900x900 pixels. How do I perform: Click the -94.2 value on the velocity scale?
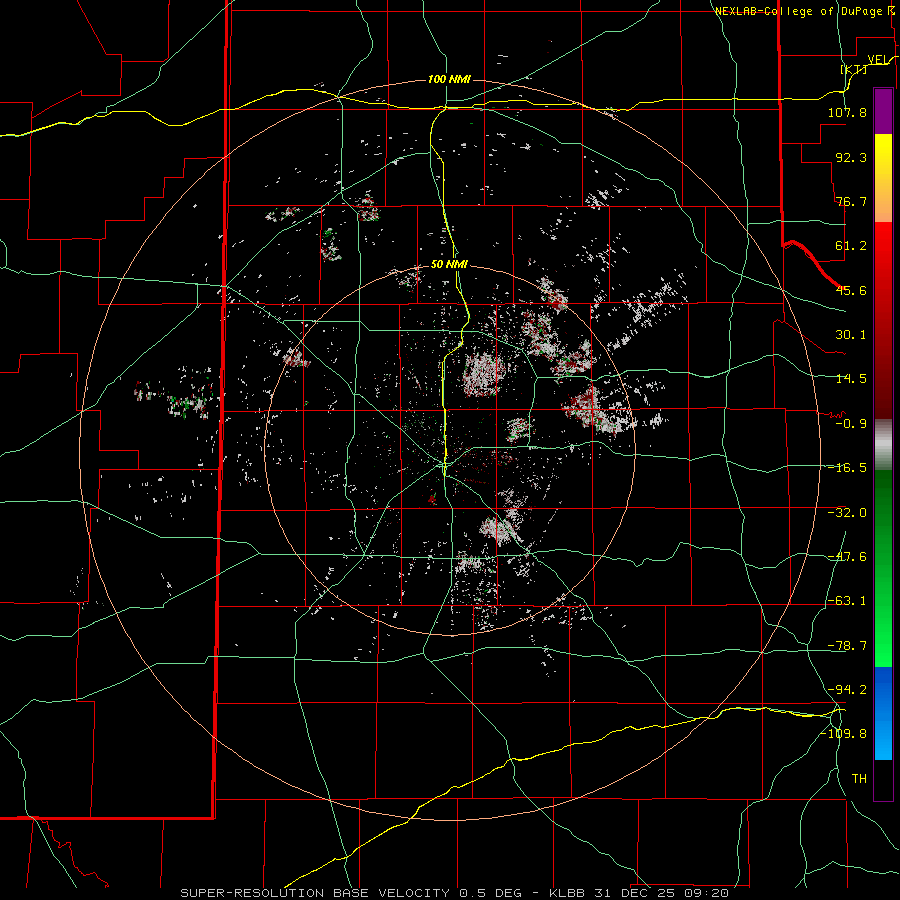pos(847,690)
